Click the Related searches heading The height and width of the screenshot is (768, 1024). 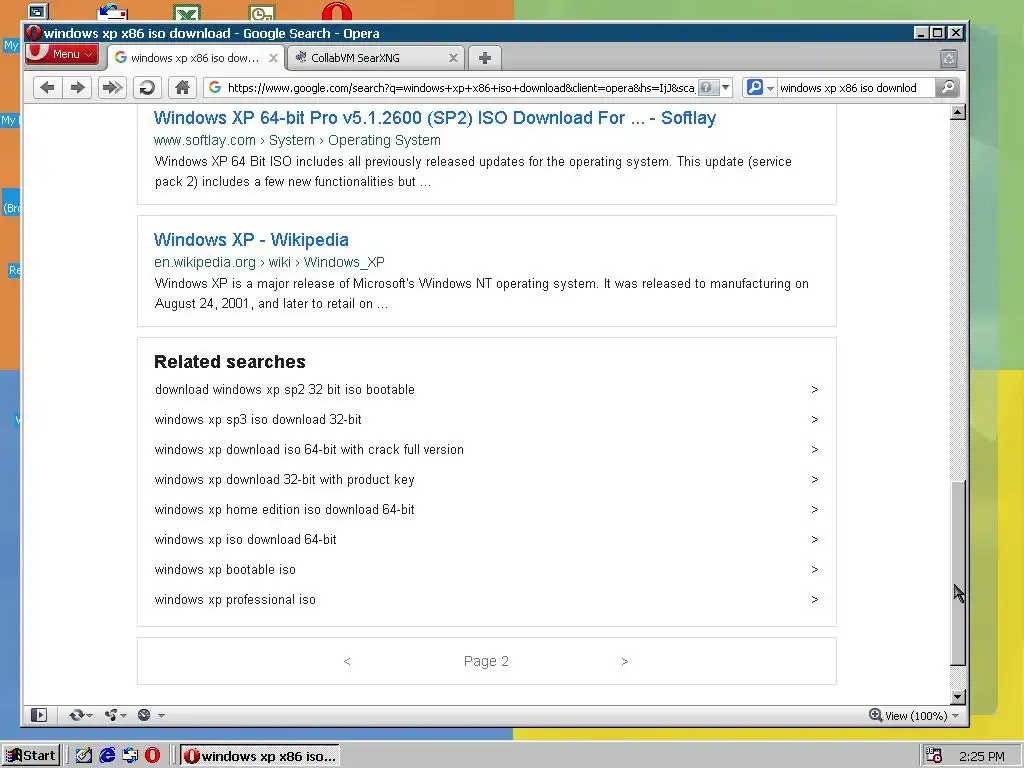tap(230, 362)
